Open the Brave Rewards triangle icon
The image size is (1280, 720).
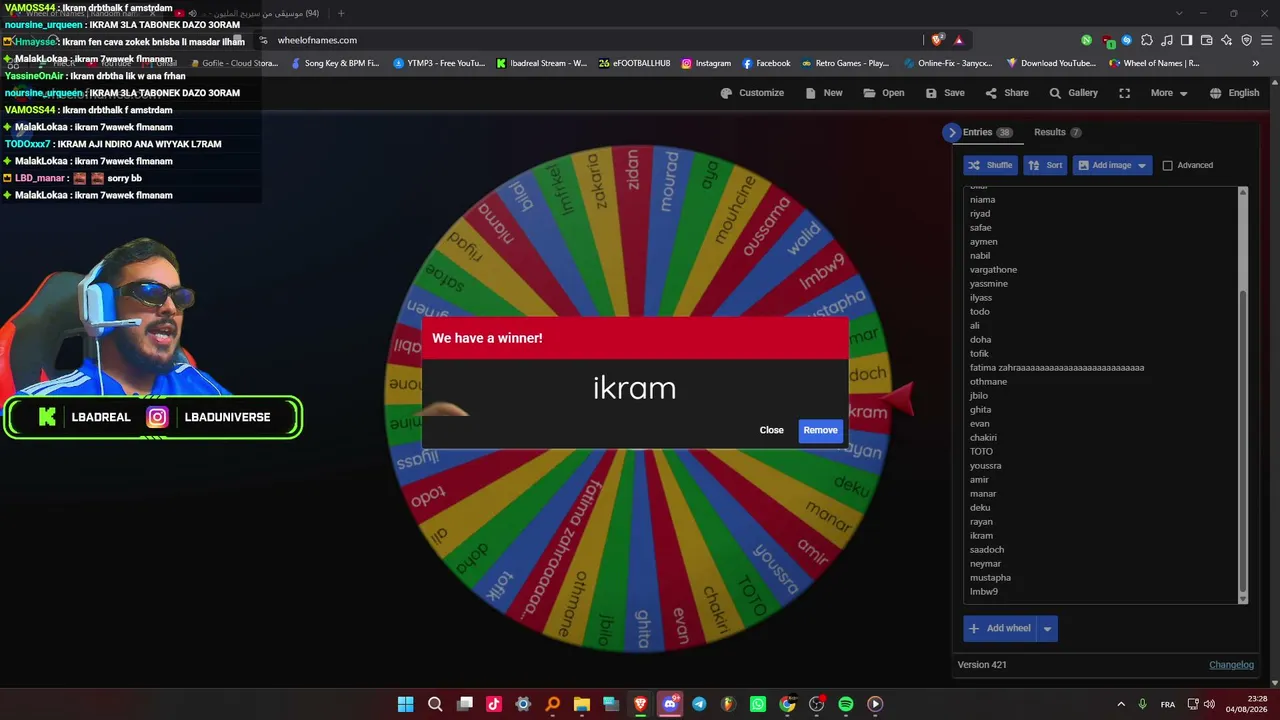click(x=958, y=40)
